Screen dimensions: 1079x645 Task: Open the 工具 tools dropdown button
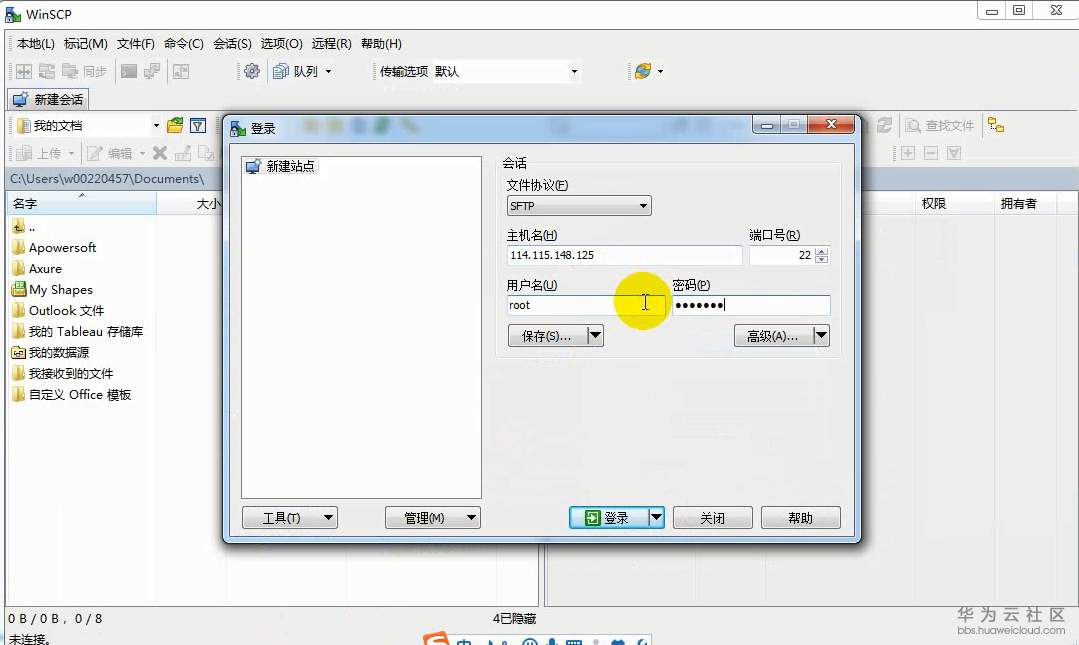290,518
